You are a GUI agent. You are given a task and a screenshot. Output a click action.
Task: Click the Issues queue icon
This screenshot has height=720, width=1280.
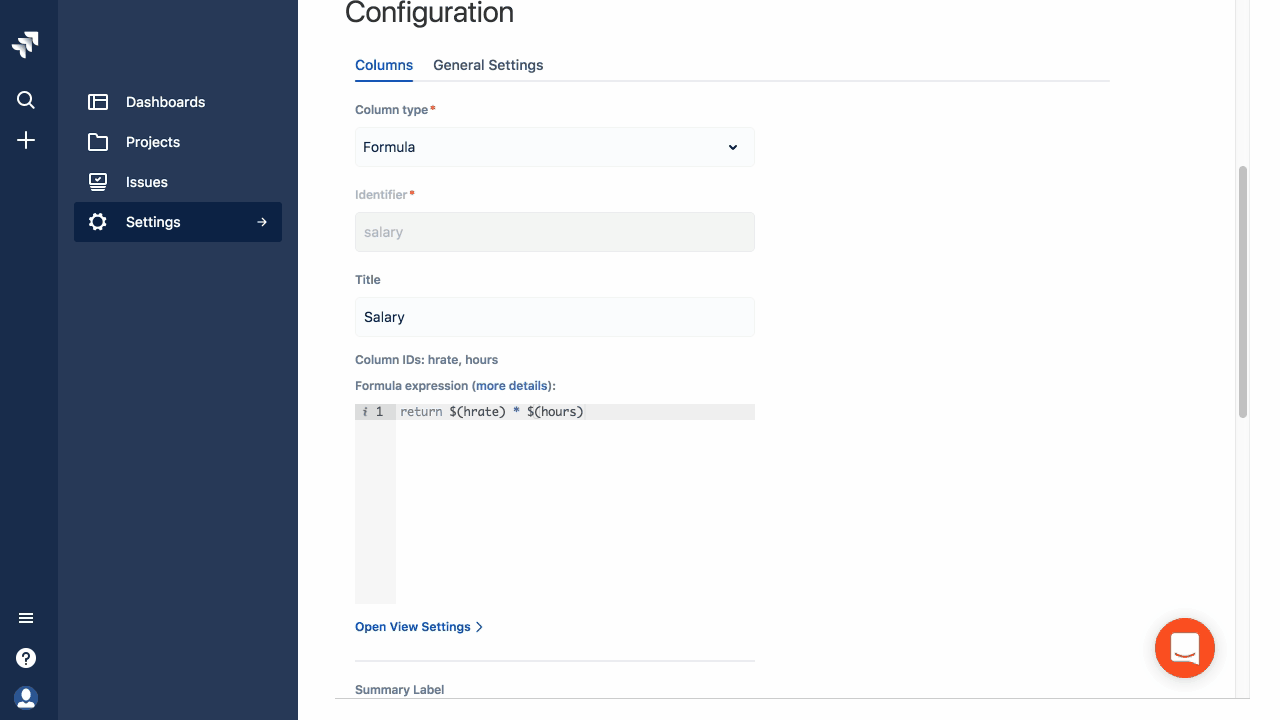point(98,182)
